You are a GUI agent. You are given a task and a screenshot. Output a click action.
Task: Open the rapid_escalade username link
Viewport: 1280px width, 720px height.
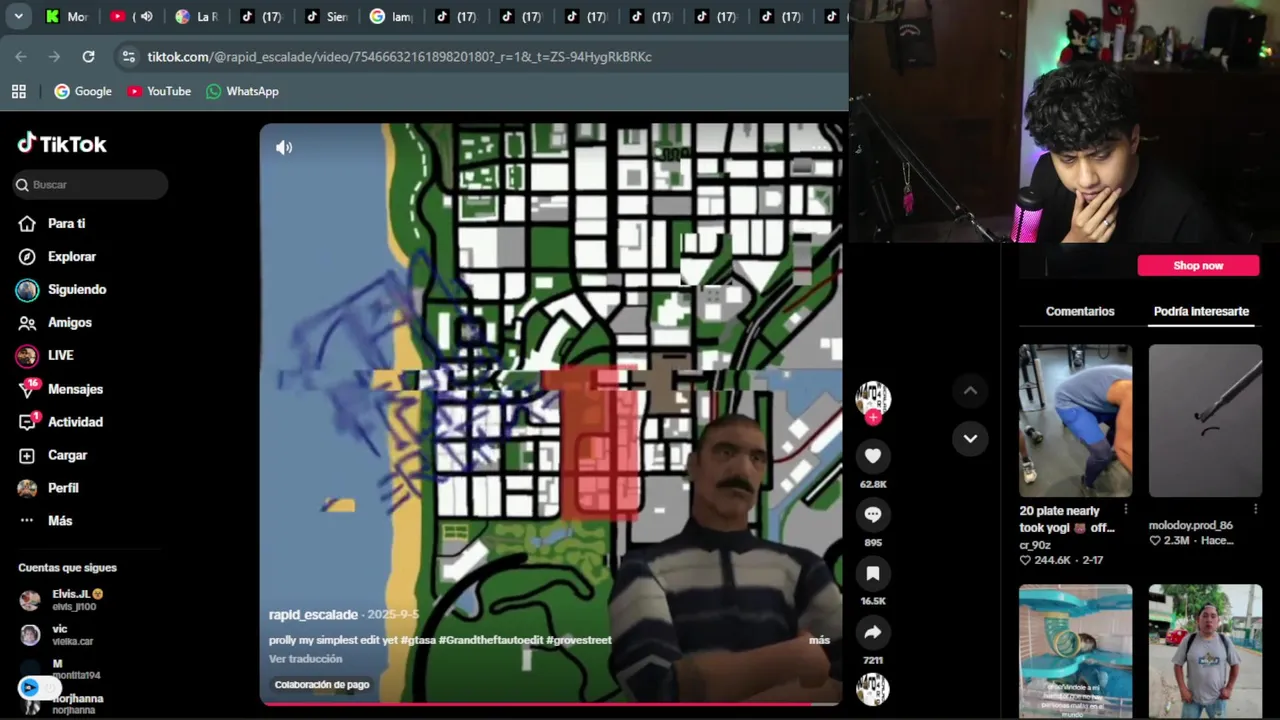point(313,615)
